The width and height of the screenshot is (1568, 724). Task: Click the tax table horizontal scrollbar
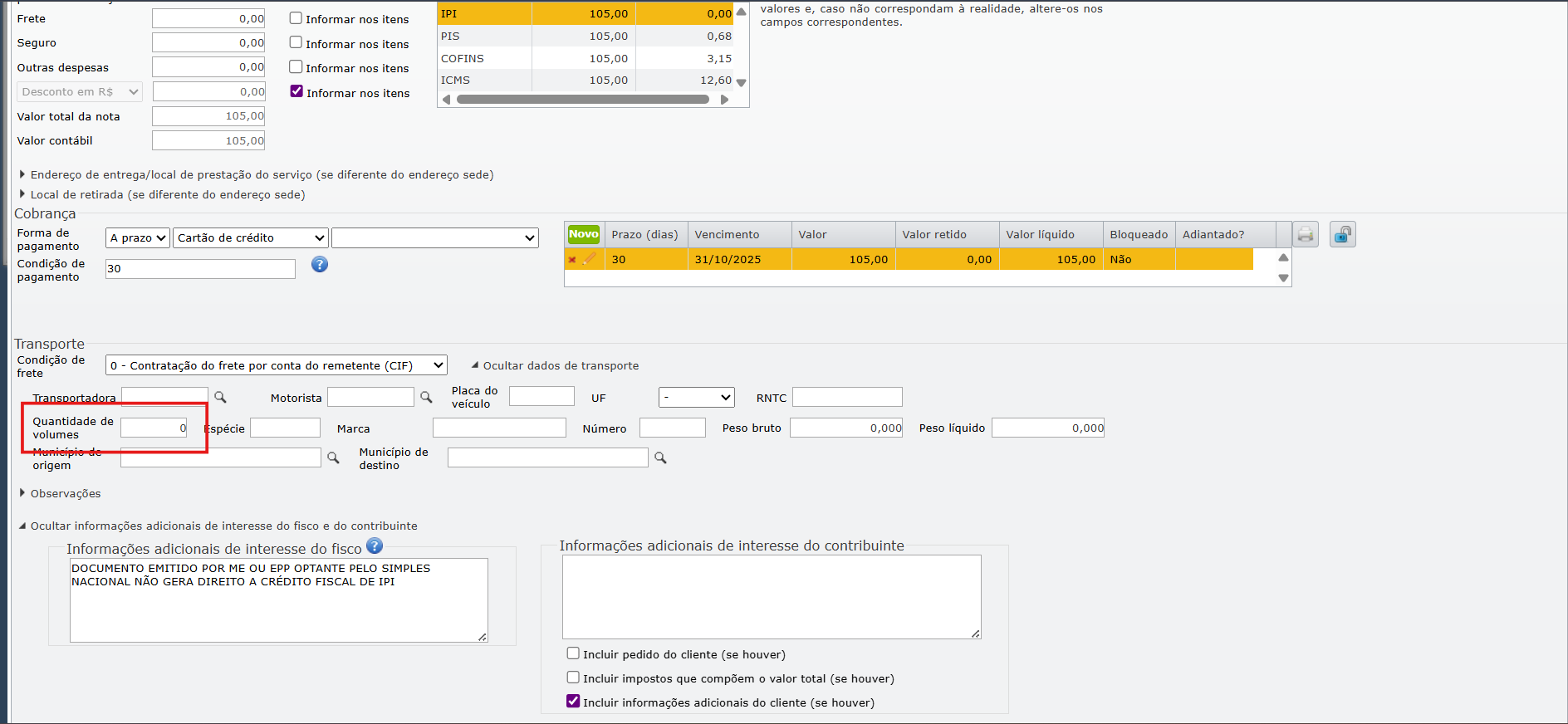pyautogui.click(x=583, y=100)
